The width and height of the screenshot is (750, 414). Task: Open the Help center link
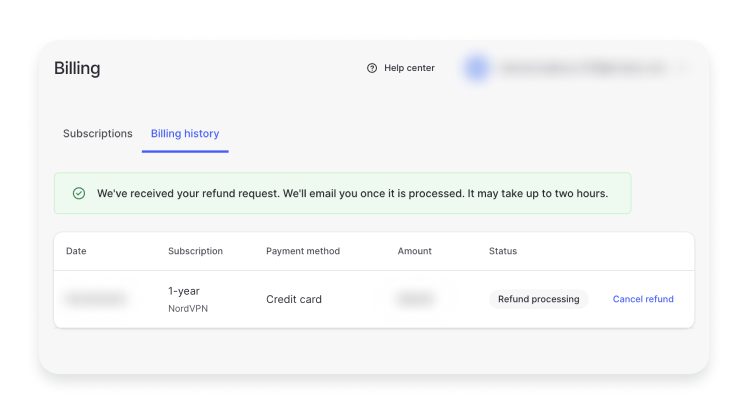point(409,68)
